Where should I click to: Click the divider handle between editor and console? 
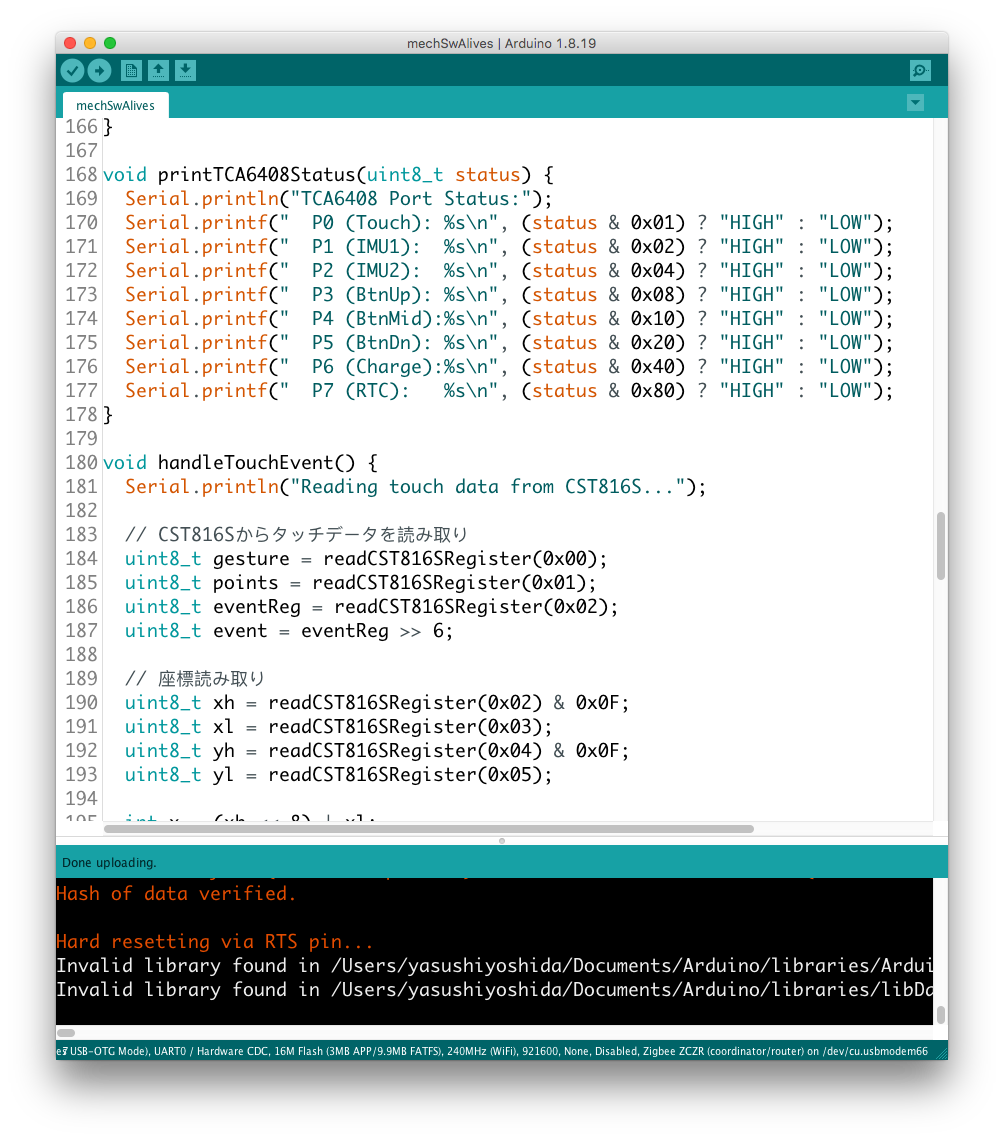pos(501,841)
